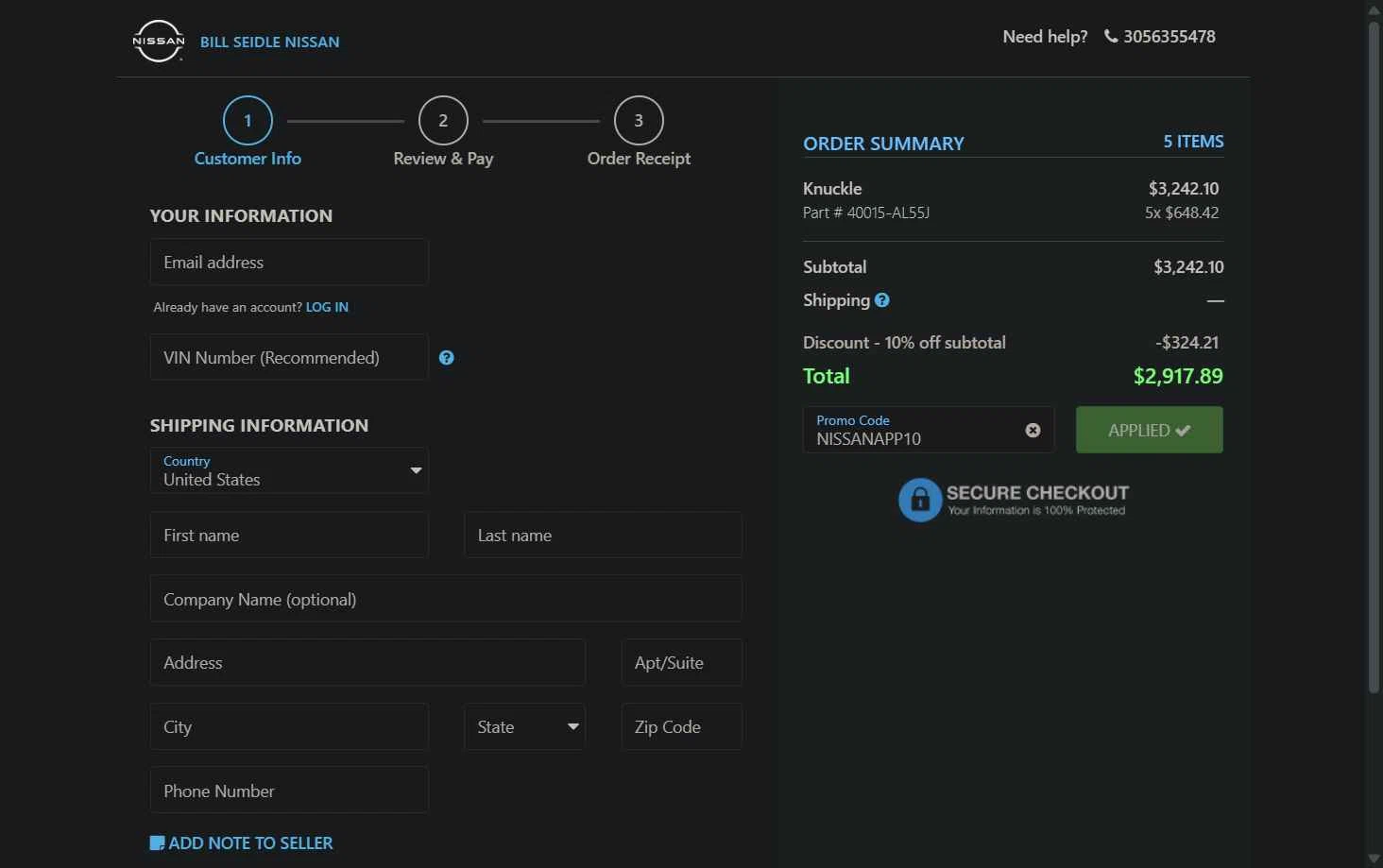Viewport: 1383px width, 868px height.
Task: Select step 2 Review & Pay
Action: [443, 132]
